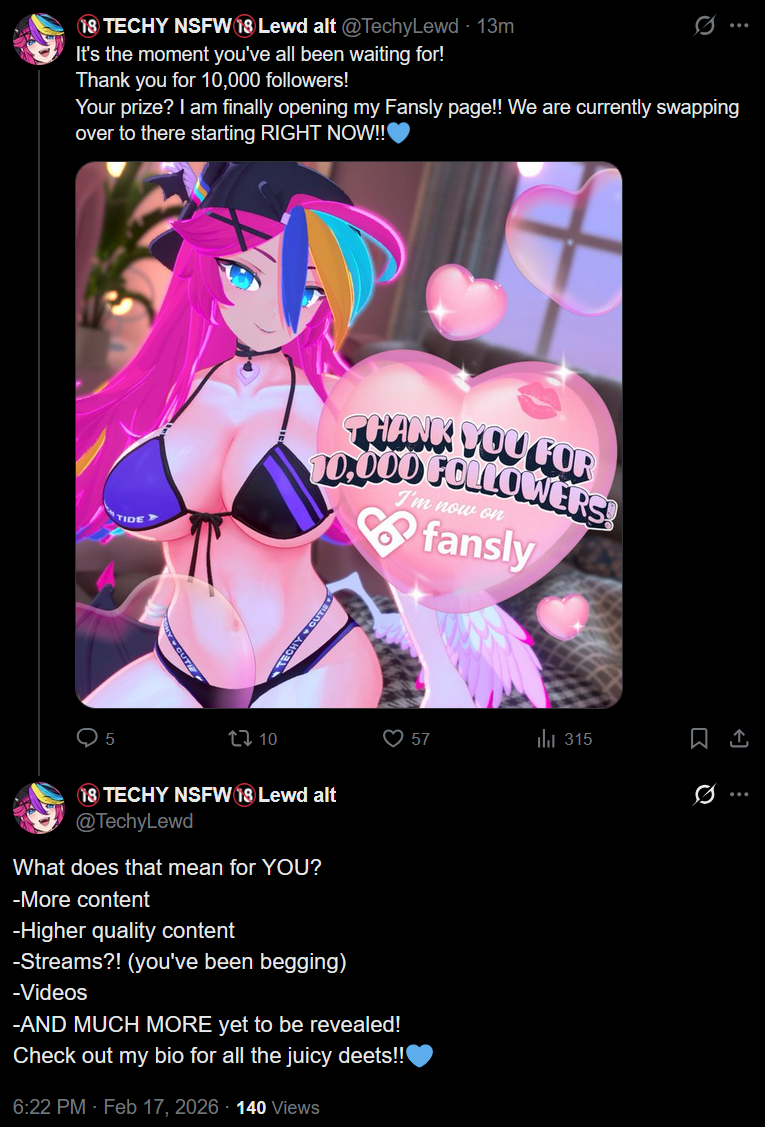The image size is (765, 1127).
Task: Open Grok icon on the second post
Action: (x=705, y=794)
